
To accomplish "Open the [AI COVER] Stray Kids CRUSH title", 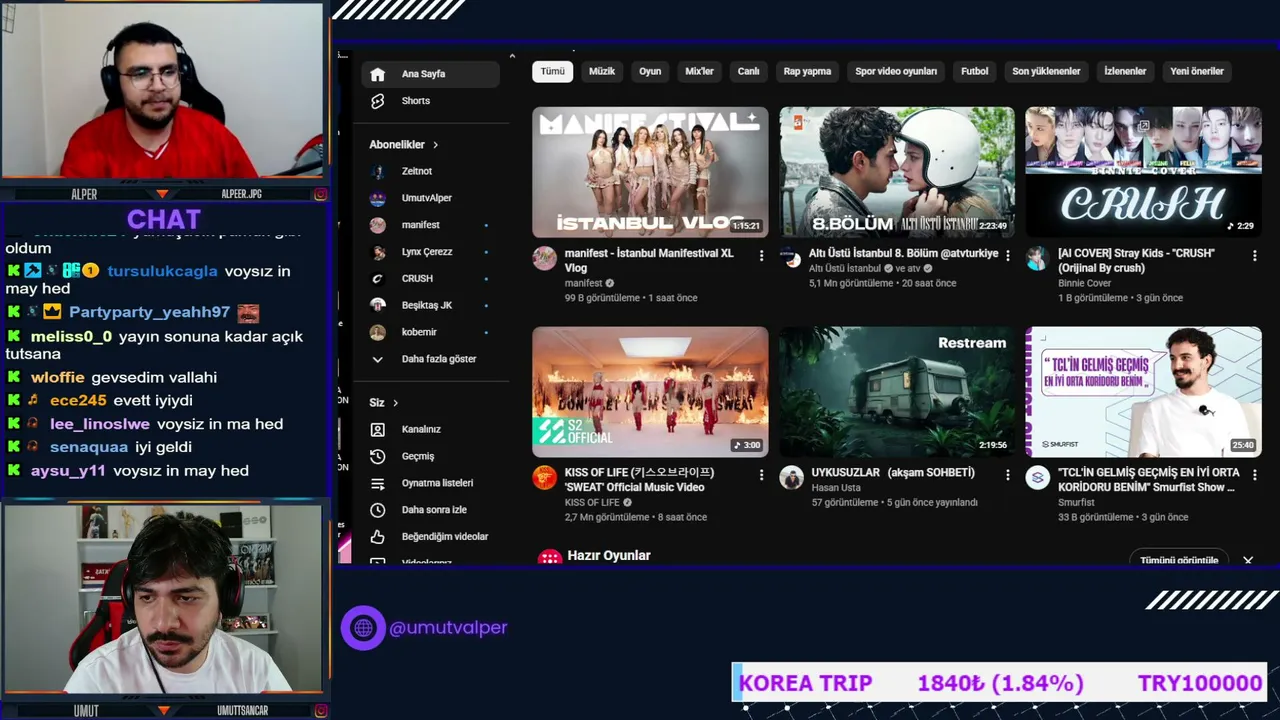I will (x=1136, y=261).
